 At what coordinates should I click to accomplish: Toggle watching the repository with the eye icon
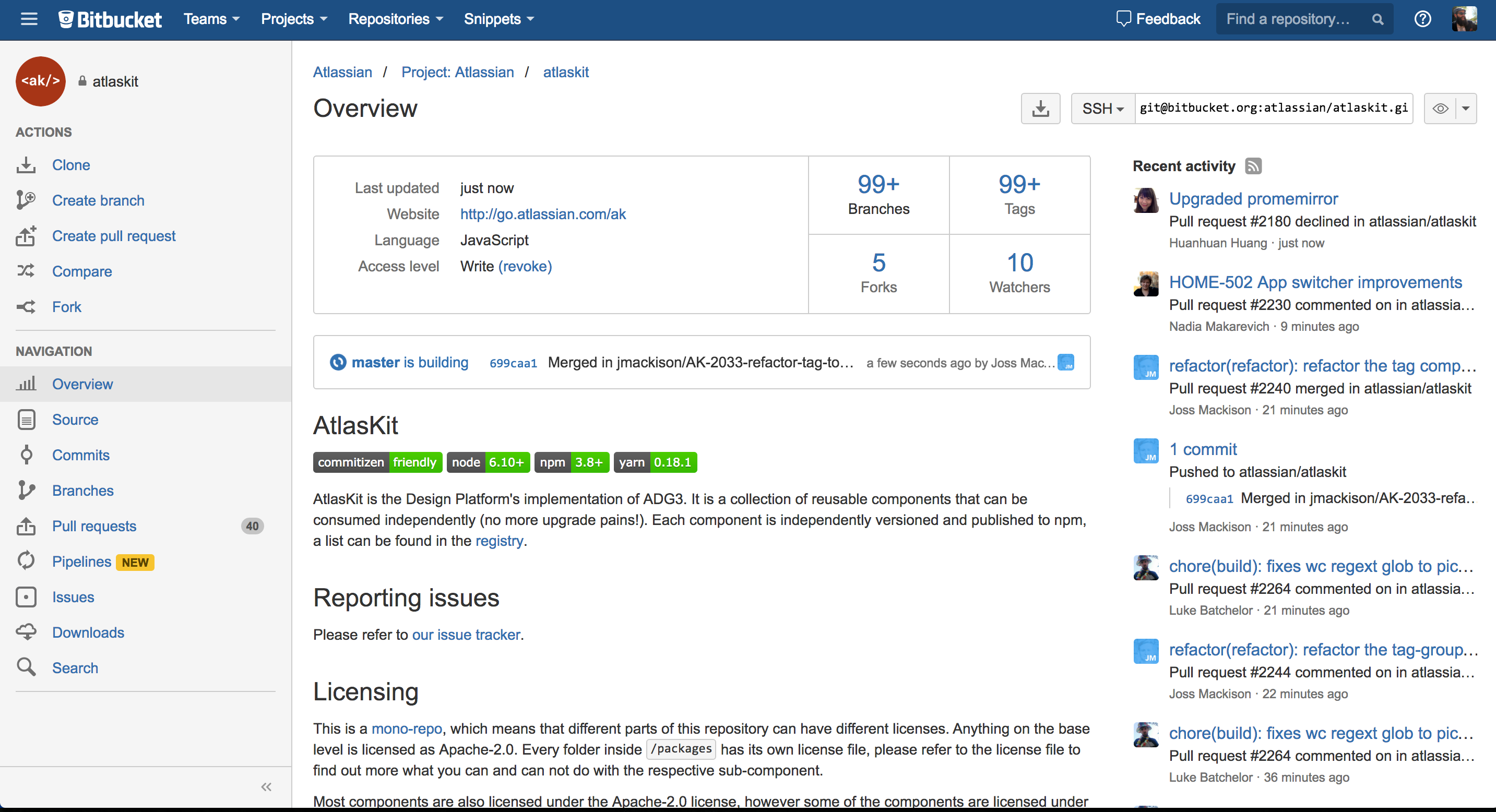coord(1440,108)
